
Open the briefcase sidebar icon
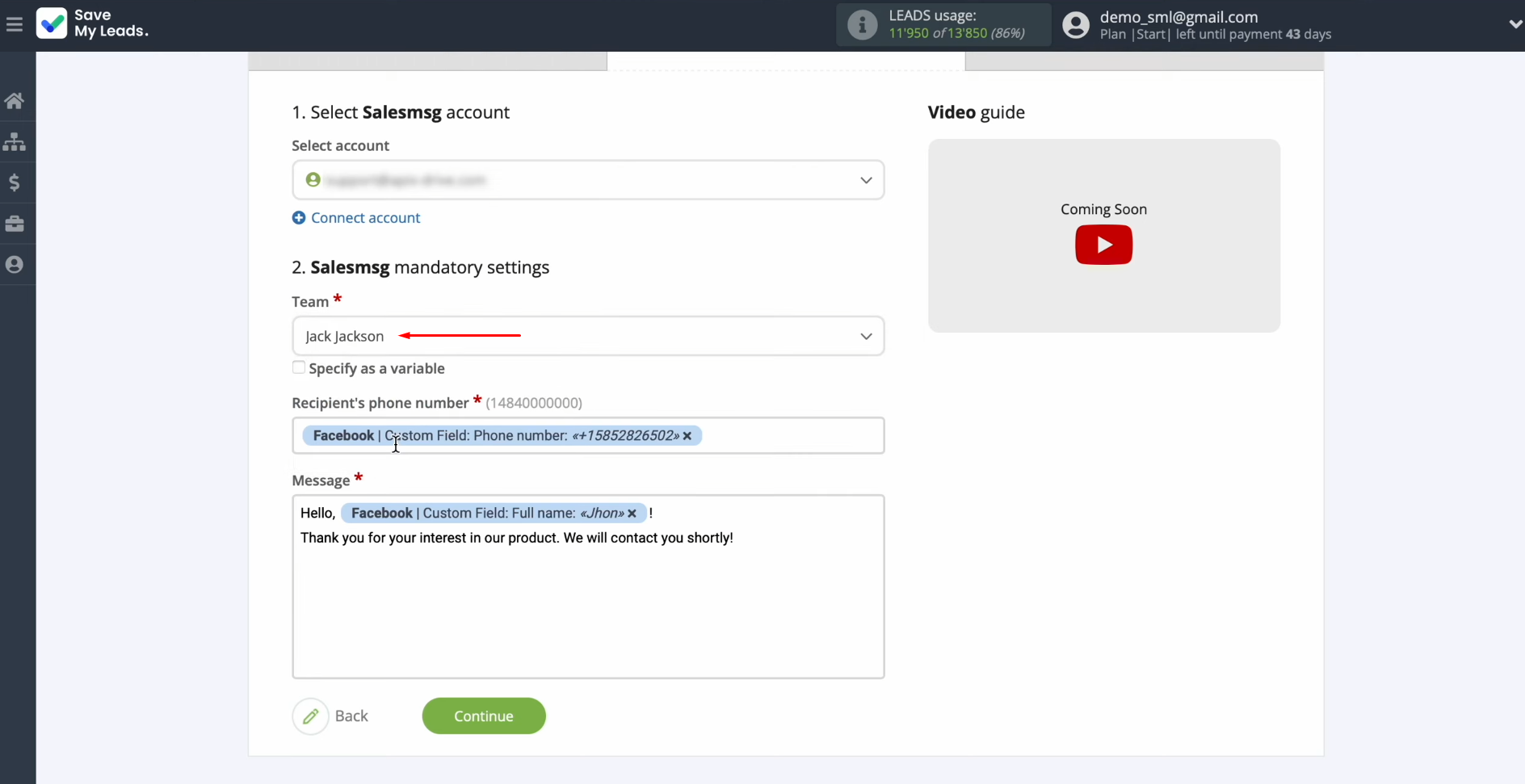[15, 224]
